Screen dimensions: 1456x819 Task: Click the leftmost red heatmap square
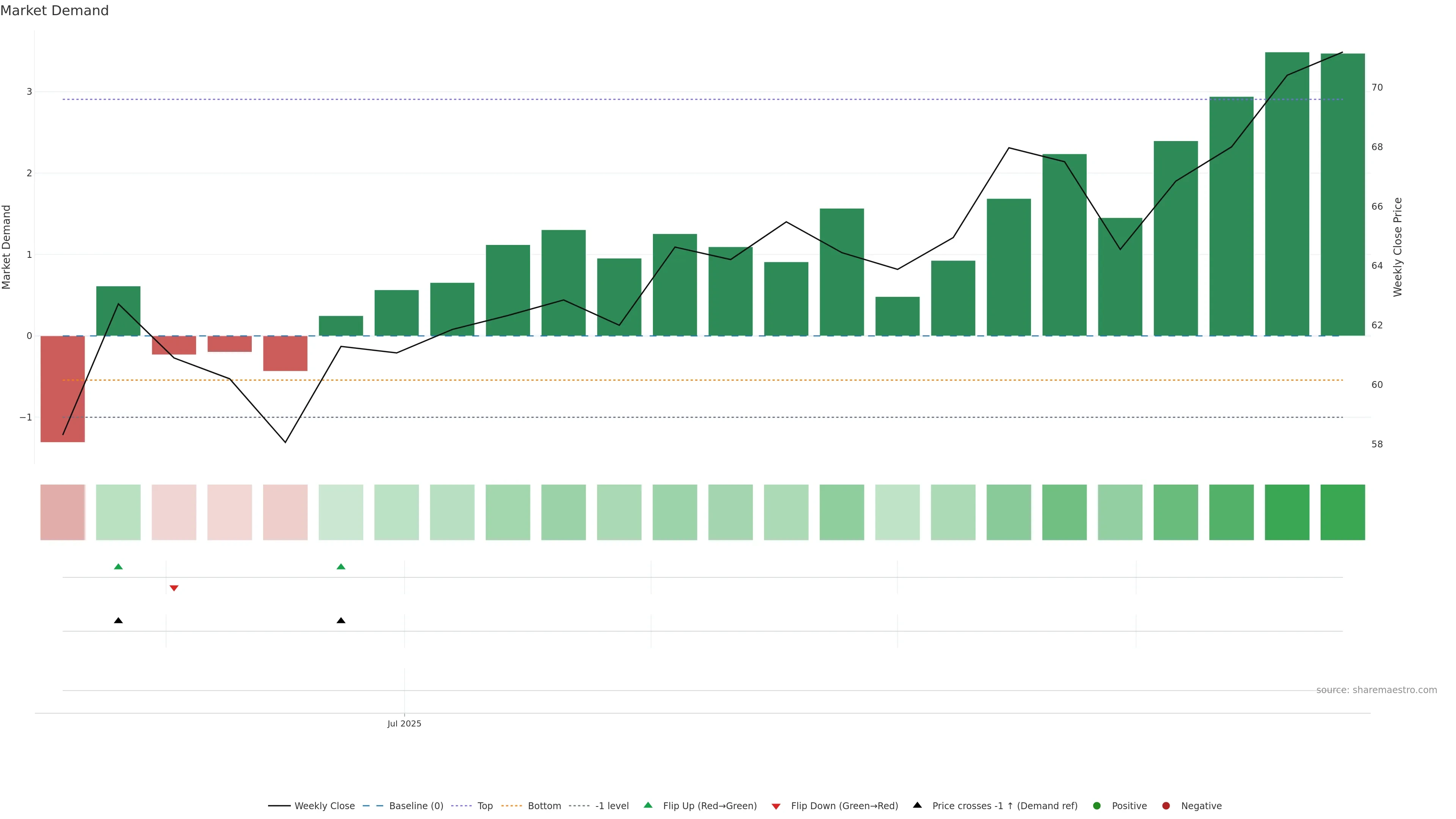[62, 512]
